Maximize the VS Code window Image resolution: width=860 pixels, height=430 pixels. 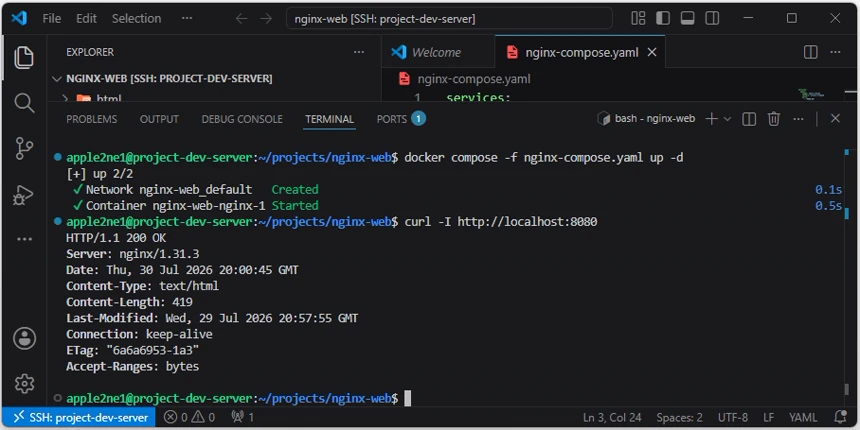pos(791,18)
